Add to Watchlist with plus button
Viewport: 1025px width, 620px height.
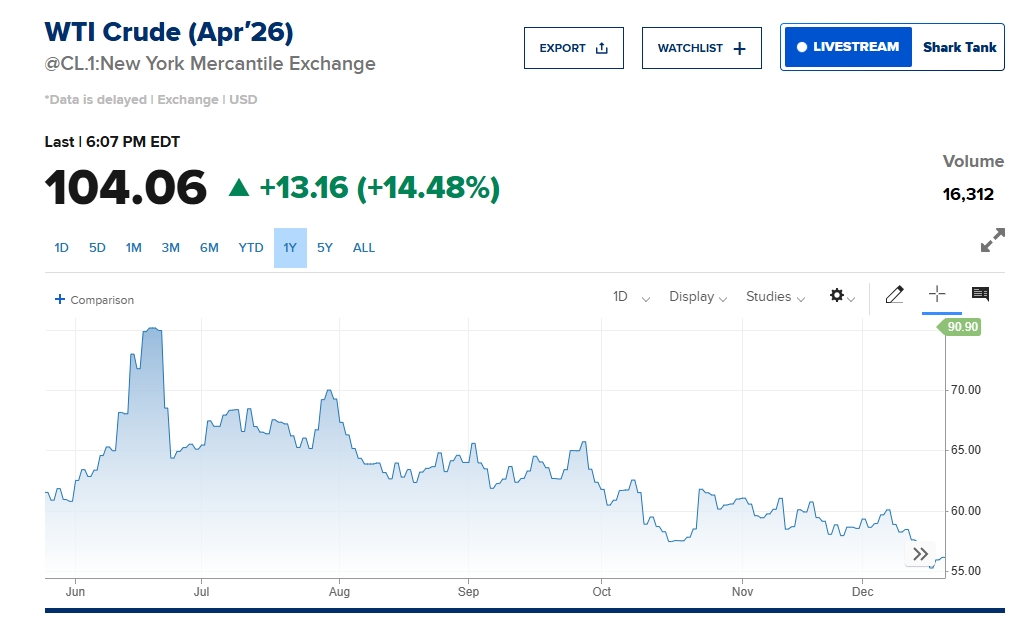click(x=701, y=48)
